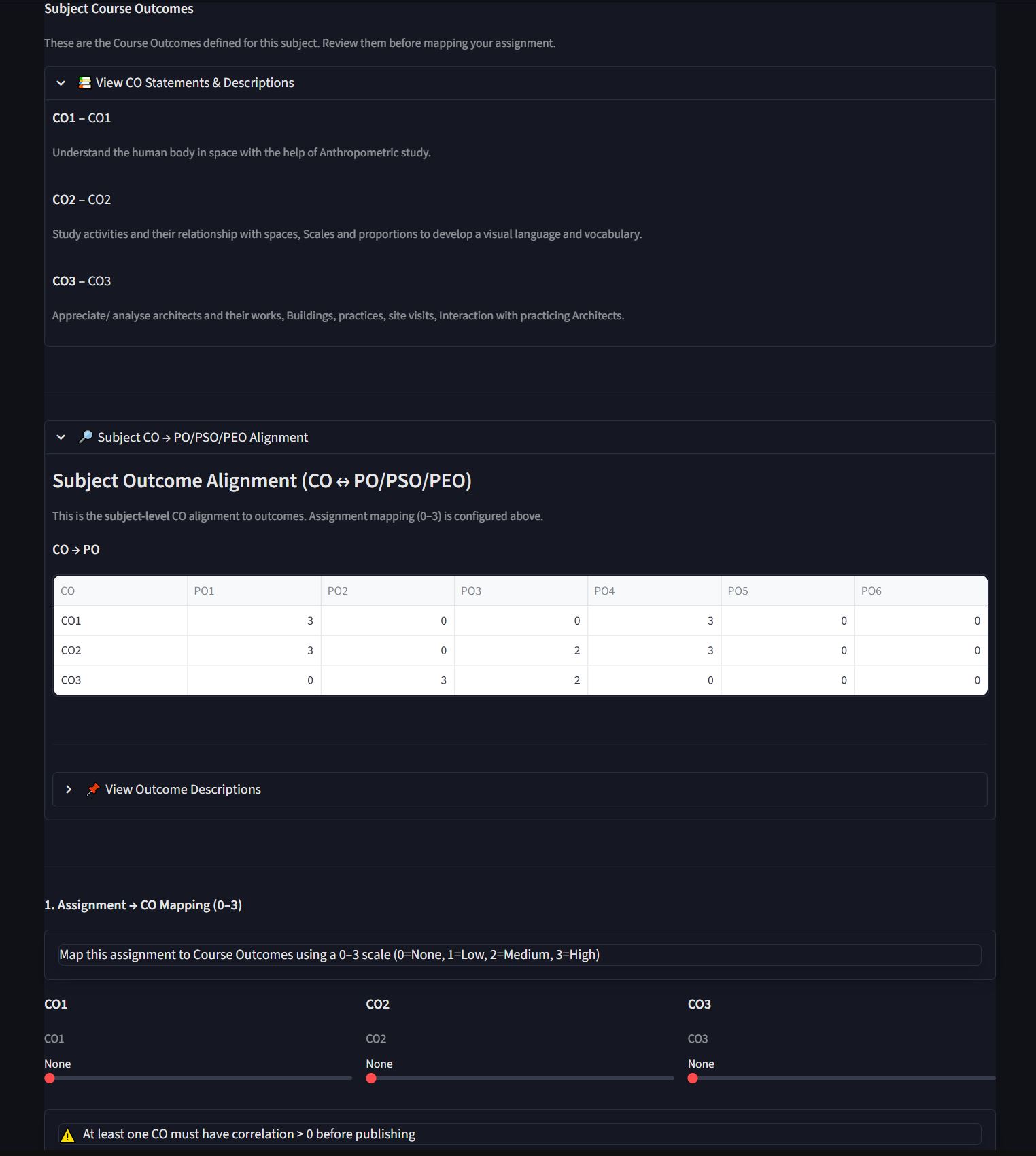1036x1156 pixels.
Task: Click the yellow warning triangle icon
Action: [x=68, y=1135]
